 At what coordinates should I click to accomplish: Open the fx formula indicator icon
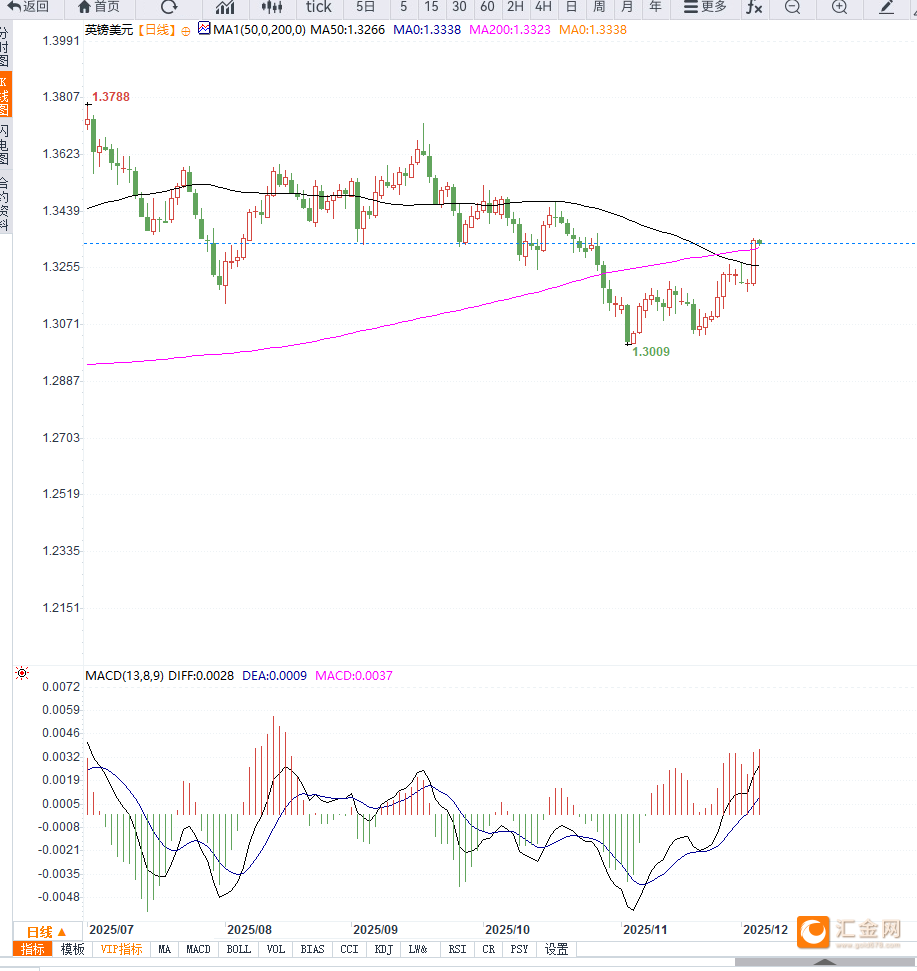click(x=754, y=7)
